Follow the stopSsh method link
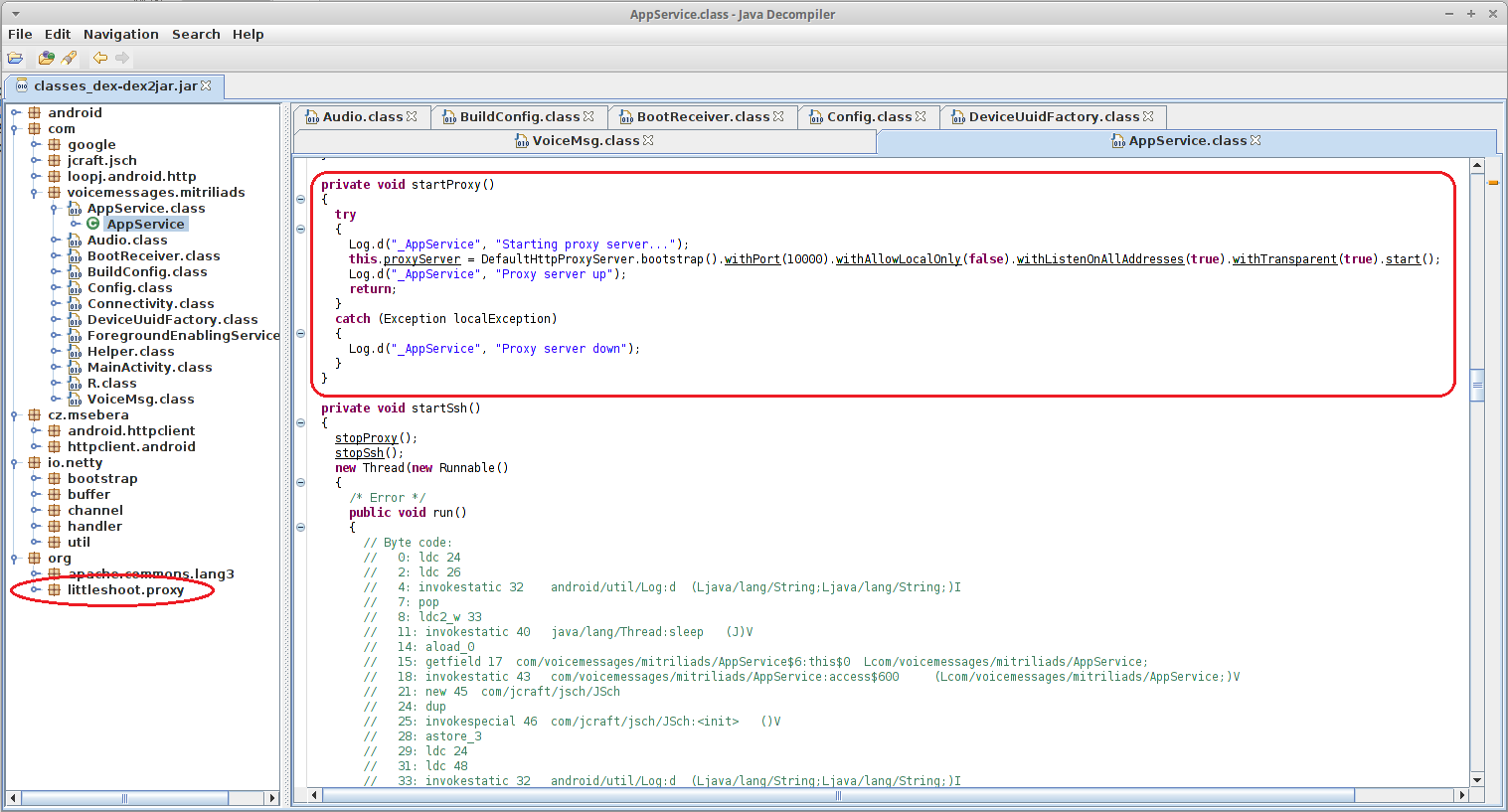Viewport: 1508px width, 812px height. click(x=359, y=452)
